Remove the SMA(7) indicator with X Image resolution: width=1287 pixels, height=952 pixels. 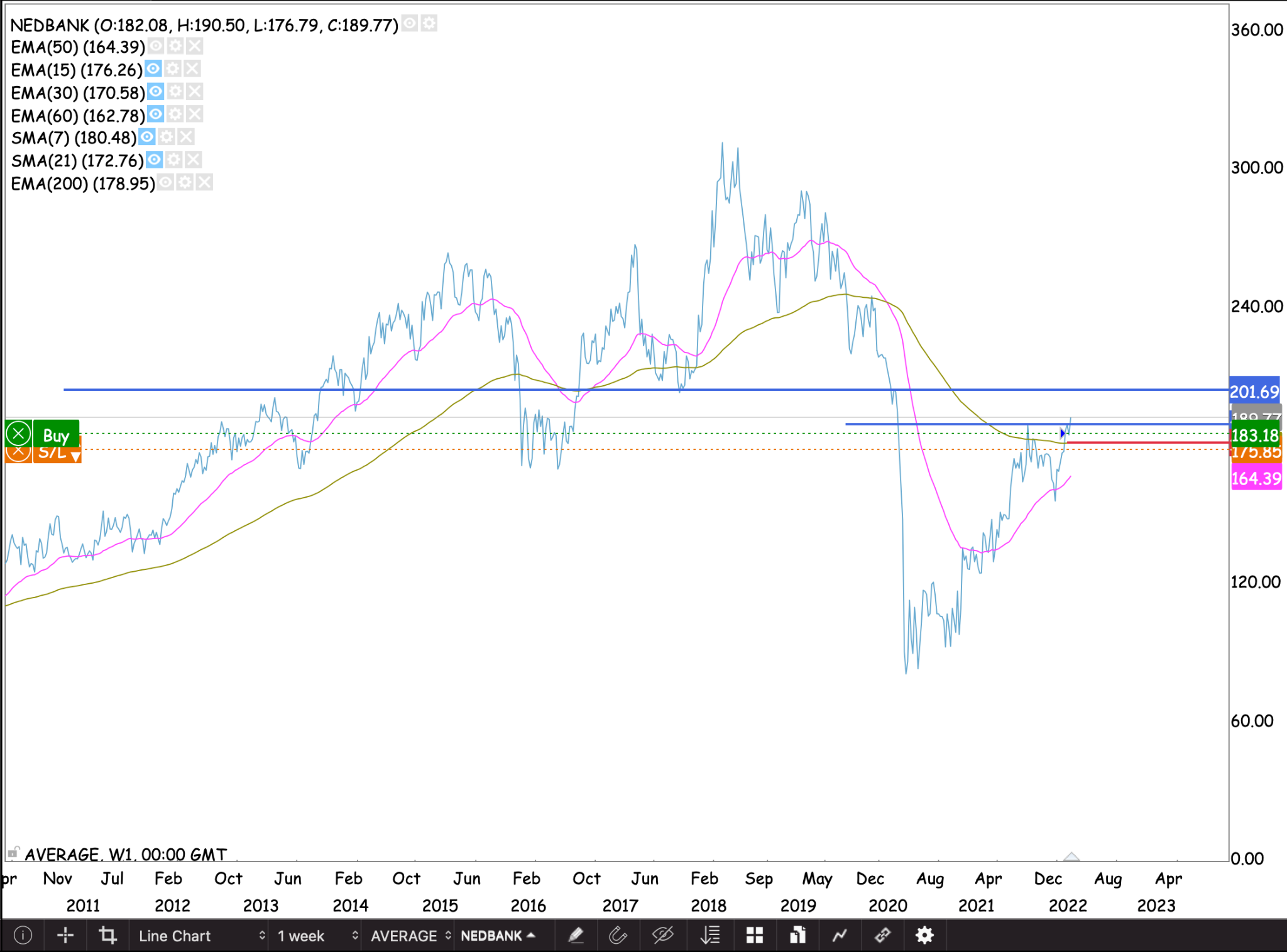[x=186, y=137]
